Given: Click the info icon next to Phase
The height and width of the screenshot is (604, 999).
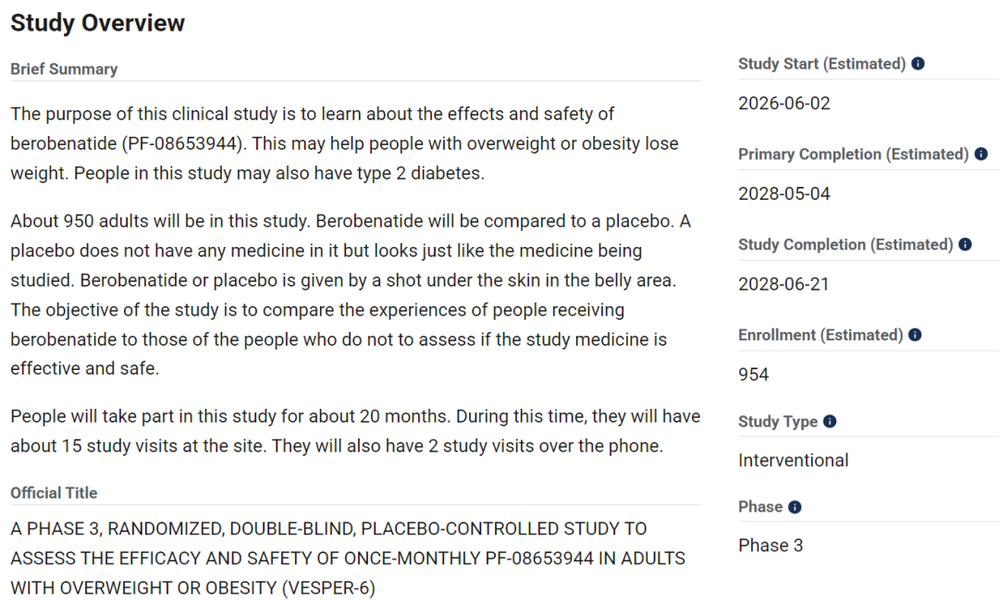Looking at the screenshot, I should (x=794, y=507).
